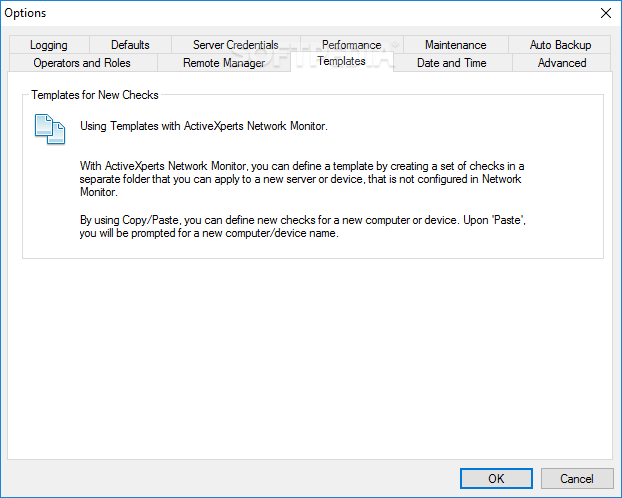
Task: Open the Maintenance tab
Action: [x=455, y=45]
